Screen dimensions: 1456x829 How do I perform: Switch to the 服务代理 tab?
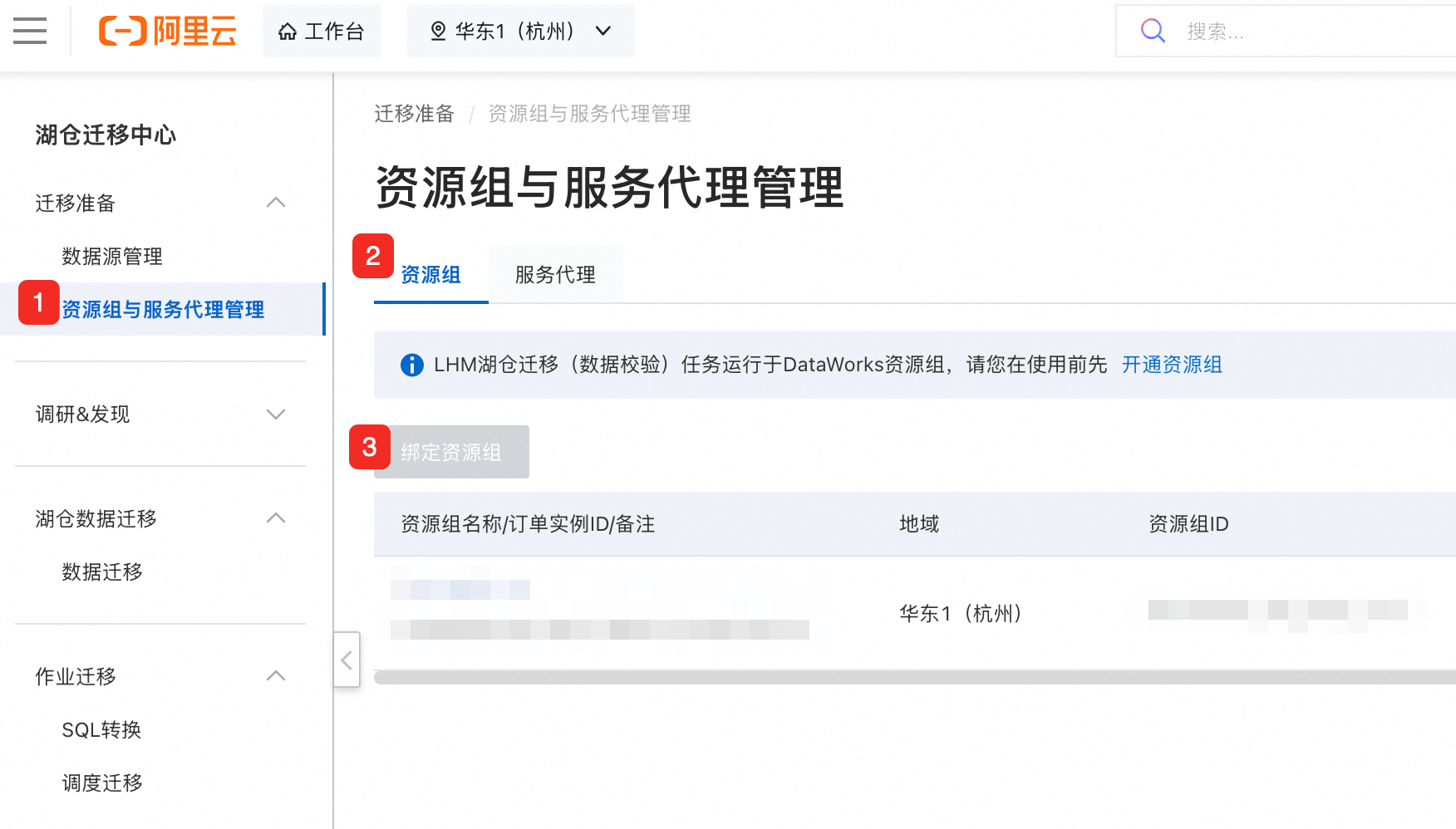[555, 275]
